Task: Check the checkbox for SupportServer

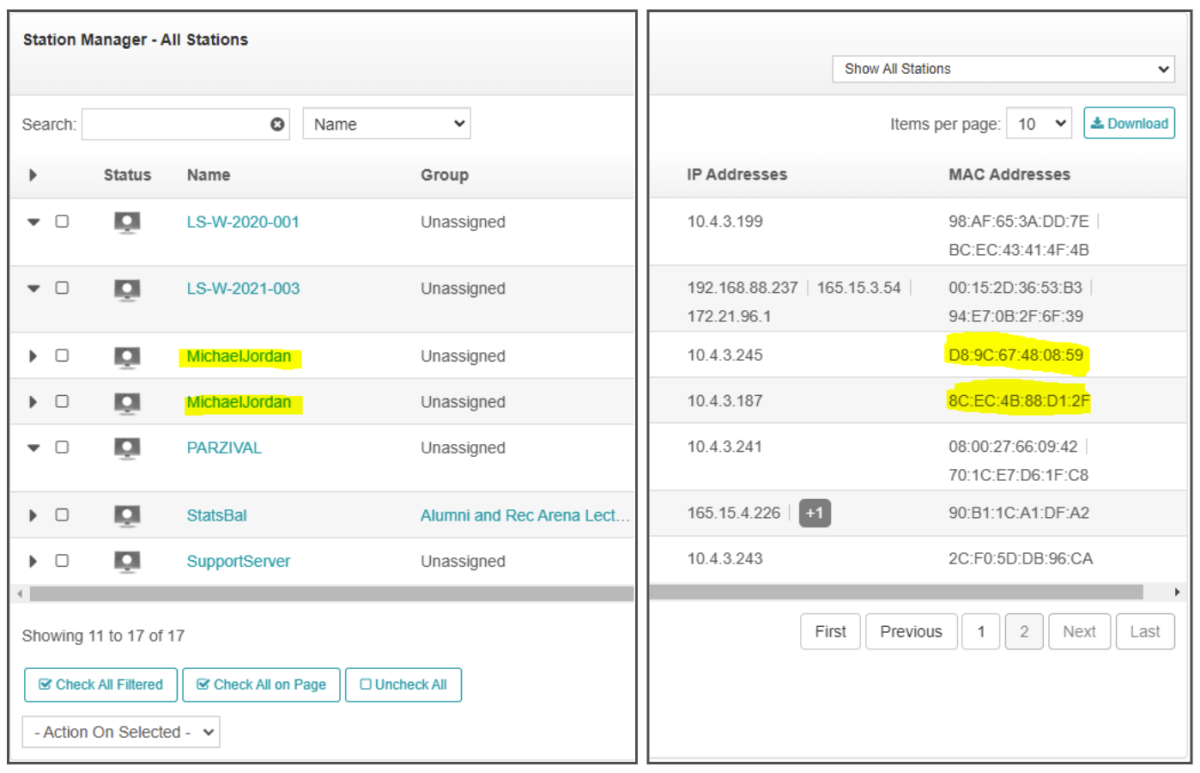Action: pyautogui.click(x=62, y=562)
